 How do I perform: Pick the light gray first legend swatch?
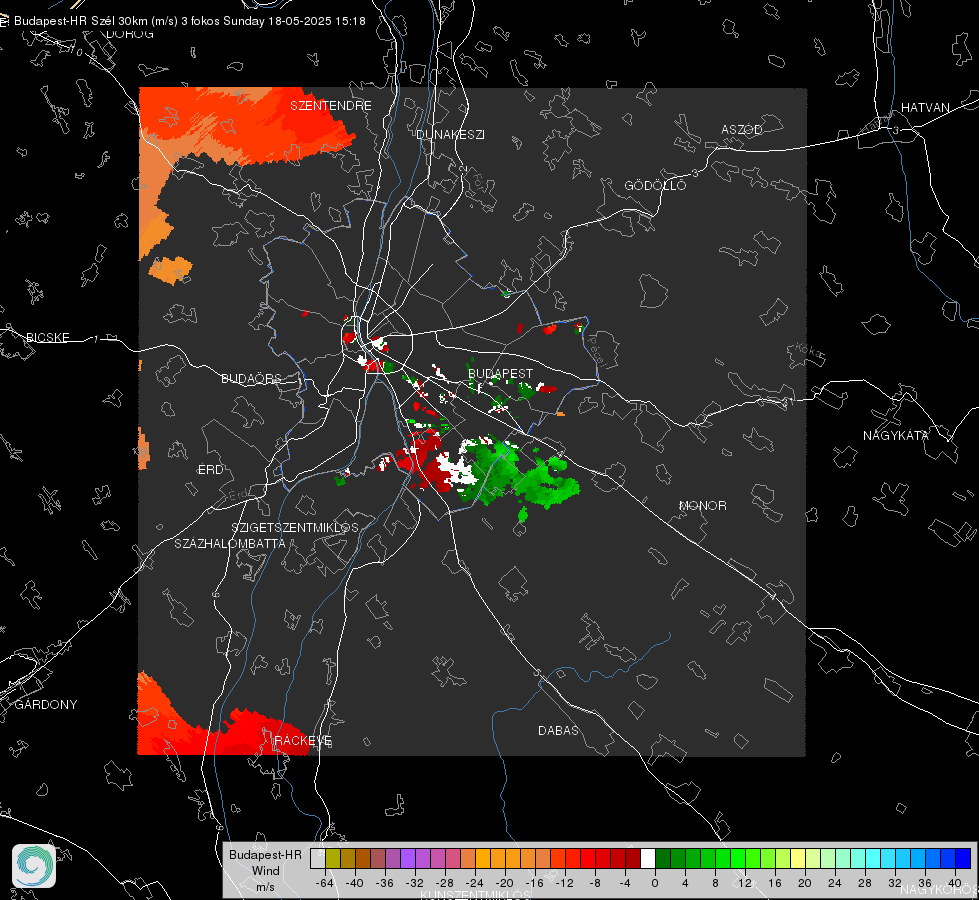(x=318, y=858)
